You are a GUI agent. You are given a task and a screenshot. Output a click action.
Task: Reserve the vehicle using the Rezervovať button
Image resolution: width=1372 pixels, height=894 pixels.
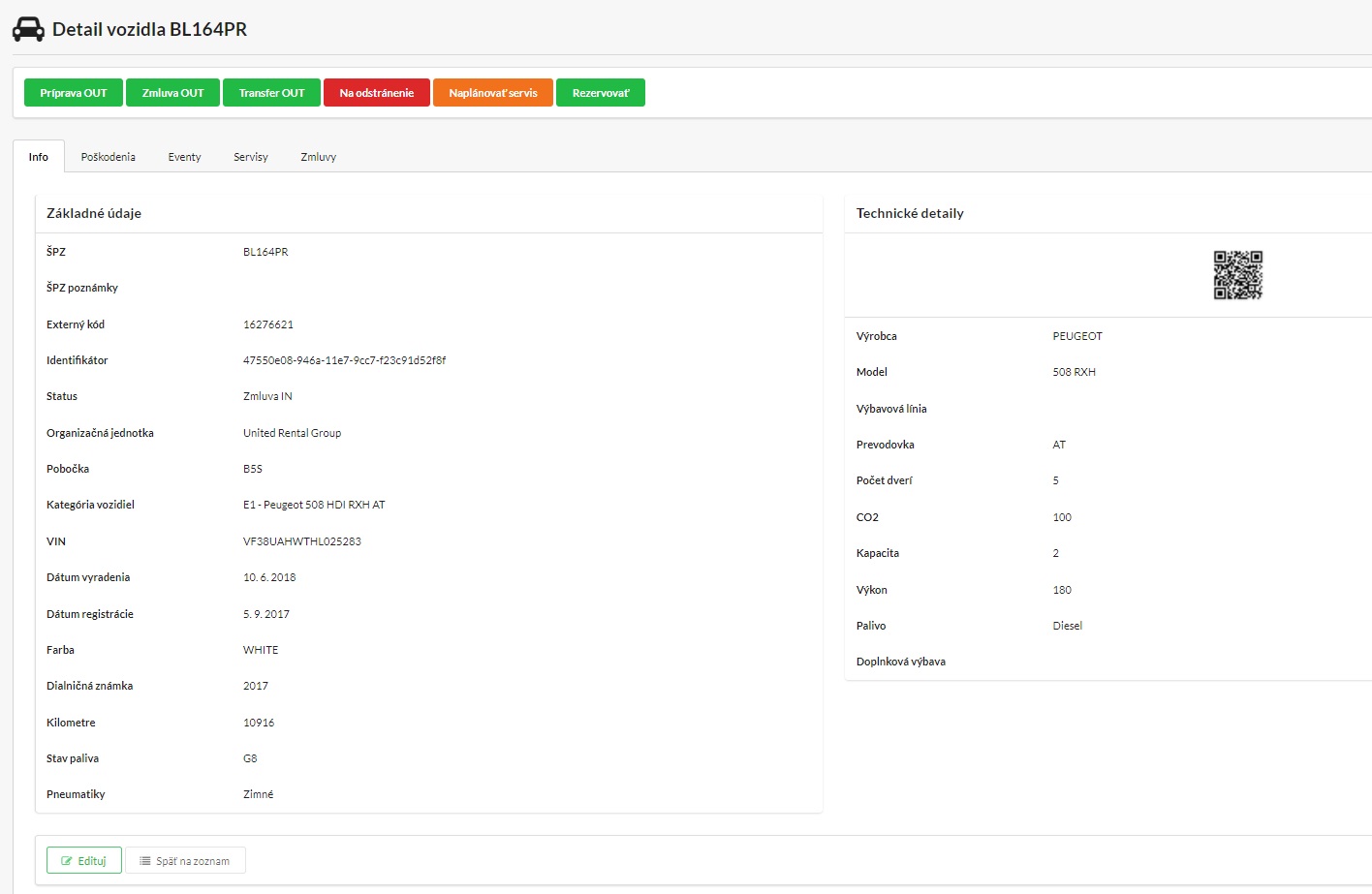[x=600, y=93]
